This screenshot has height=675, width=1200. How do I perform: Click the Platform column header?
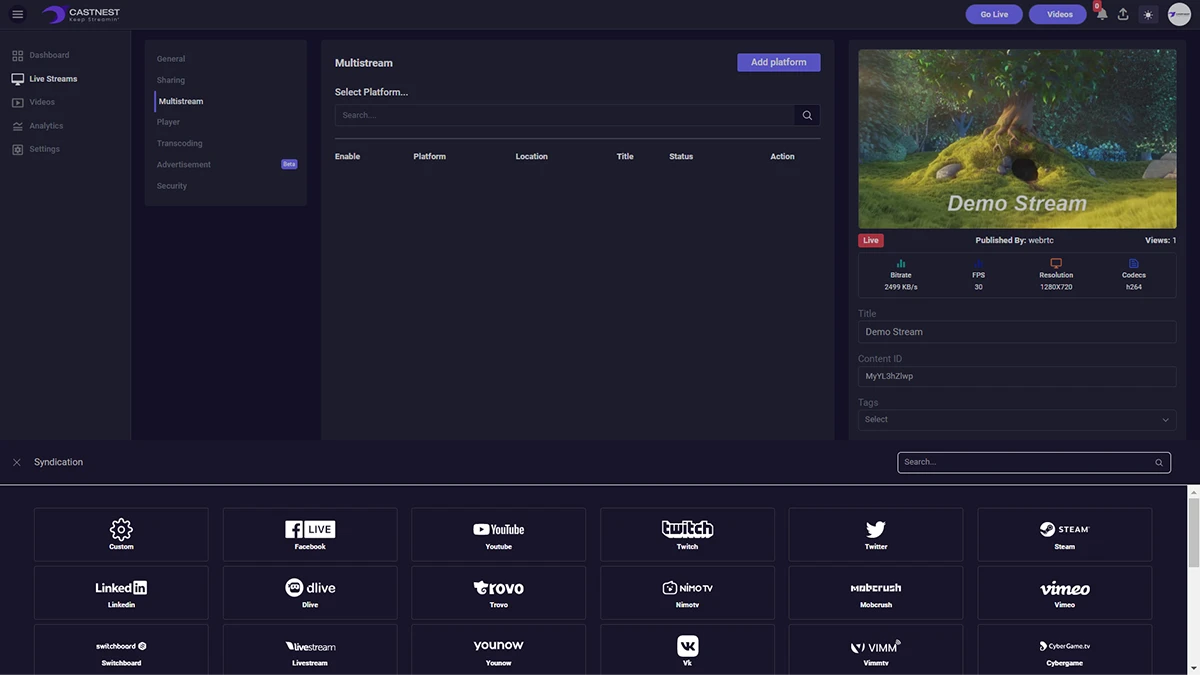pyautogui.click(x=430, y=157)
